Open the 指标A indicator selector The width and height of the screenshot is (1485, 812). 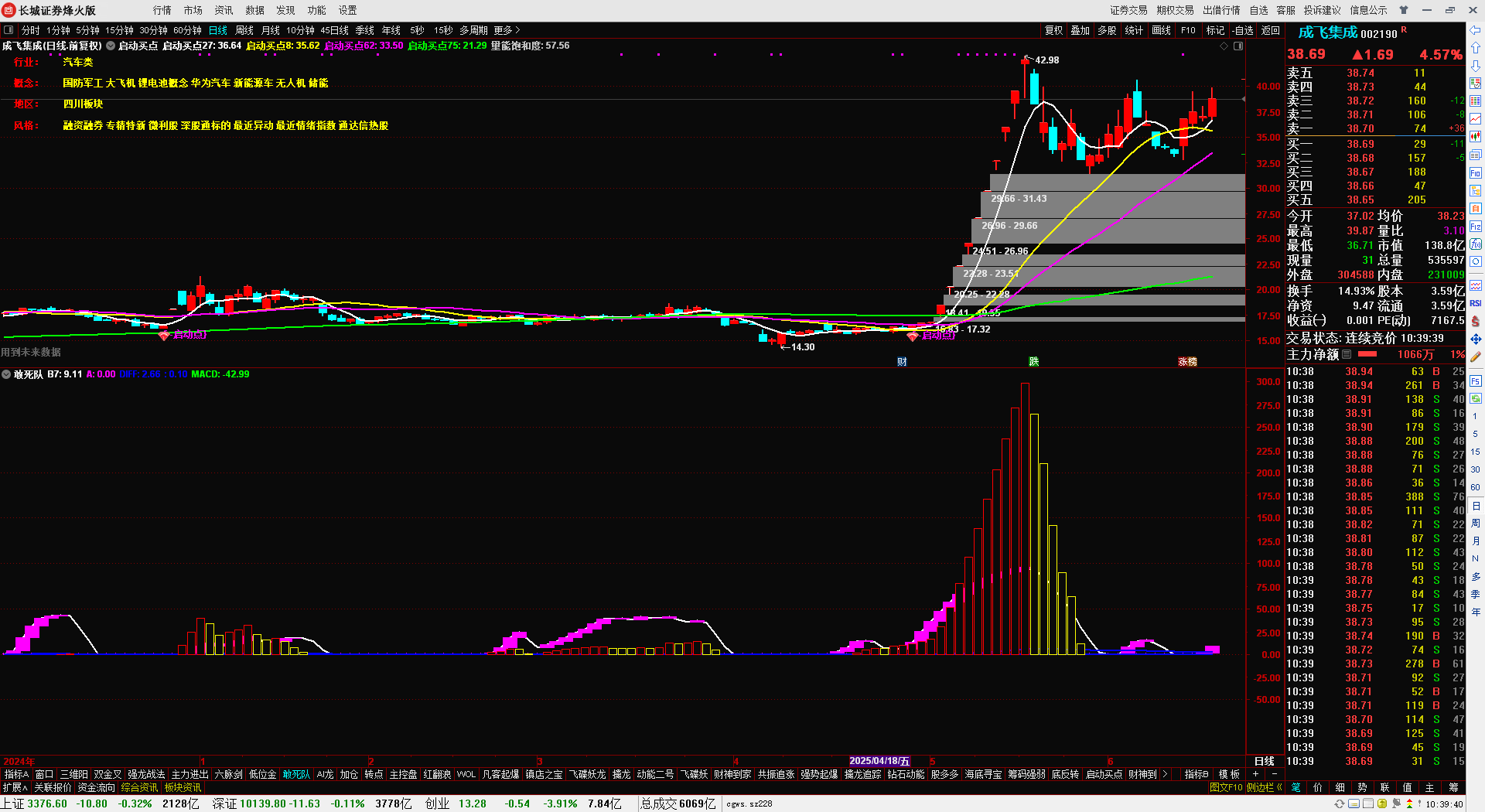[x=16, y=774]
